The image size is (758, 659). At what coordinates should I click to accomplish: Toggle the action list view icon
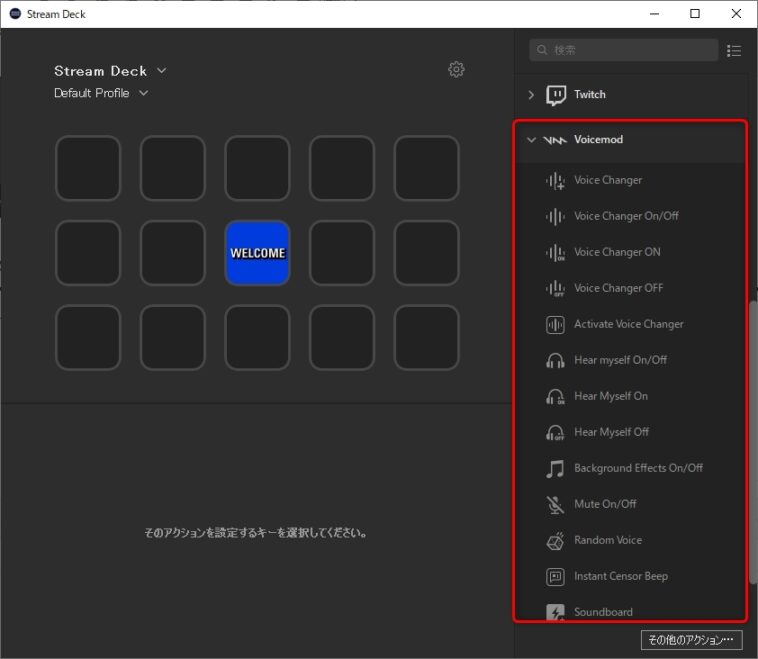coord(734,50)
